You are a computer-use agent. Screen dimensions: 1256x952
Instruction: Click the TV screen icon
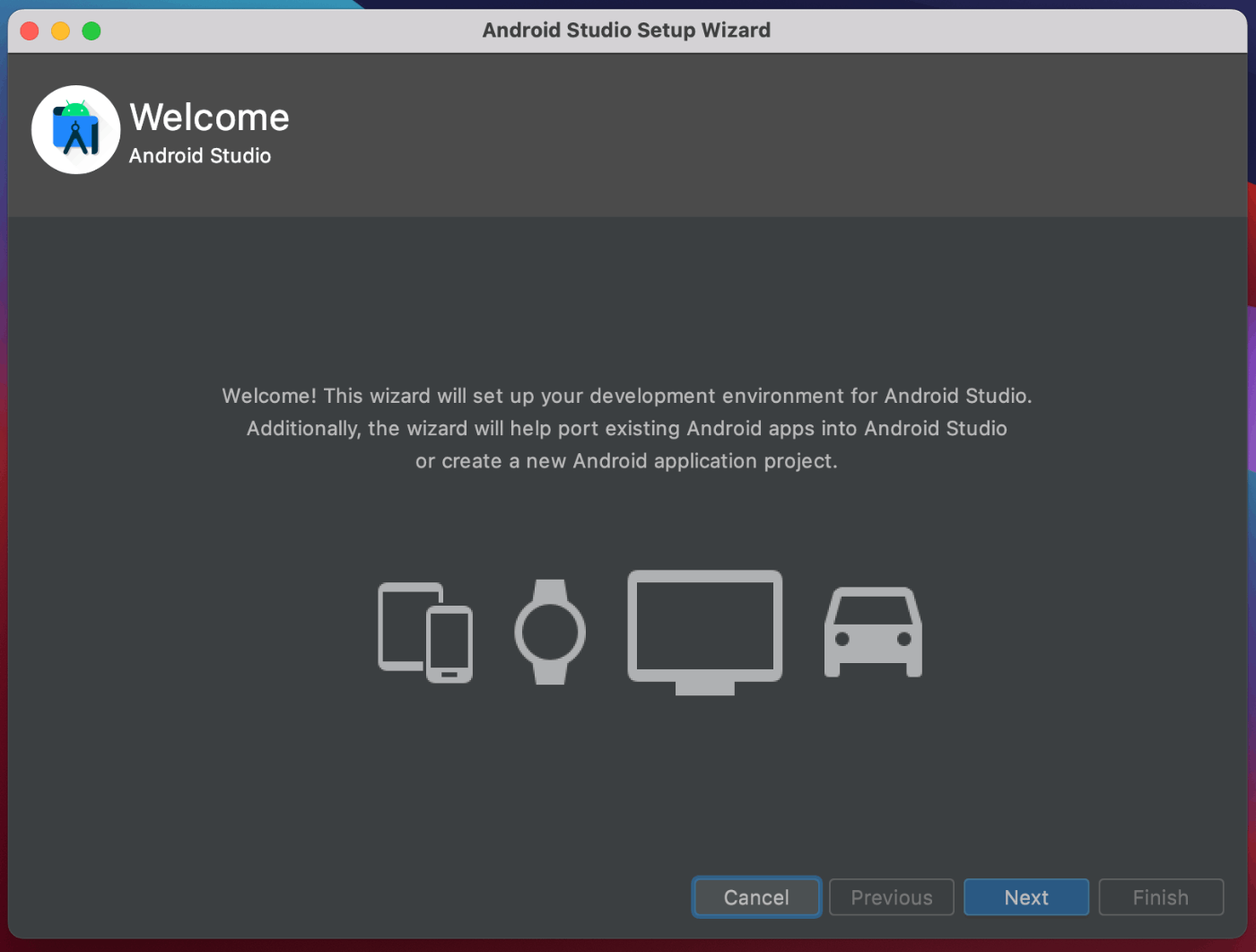[705, 633]
